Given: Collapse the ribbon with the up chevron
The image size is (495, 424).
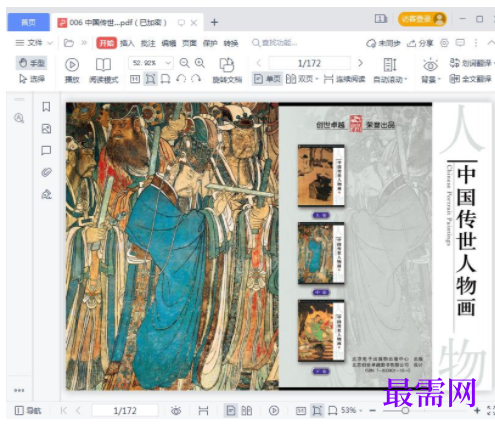Looking at the screenshot, I should click(491, 43).
